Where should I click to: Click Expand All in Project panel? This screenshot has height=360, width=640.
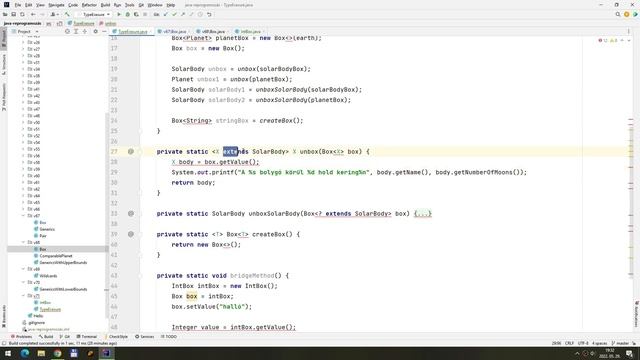pyautogui.click(x=76, y=31)
